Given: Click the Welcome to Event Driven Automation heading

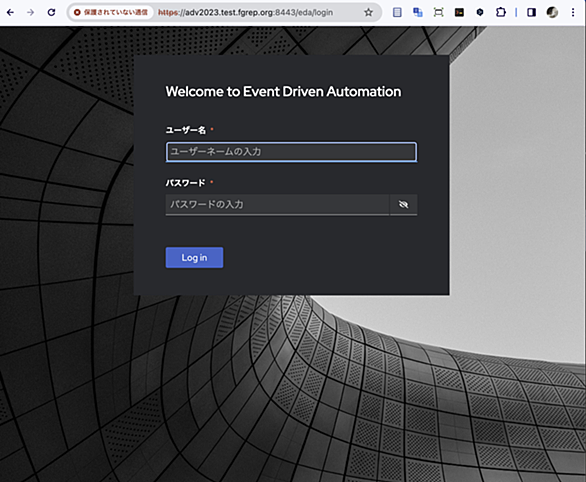Looking at the screenshot, I should (283, 92).
